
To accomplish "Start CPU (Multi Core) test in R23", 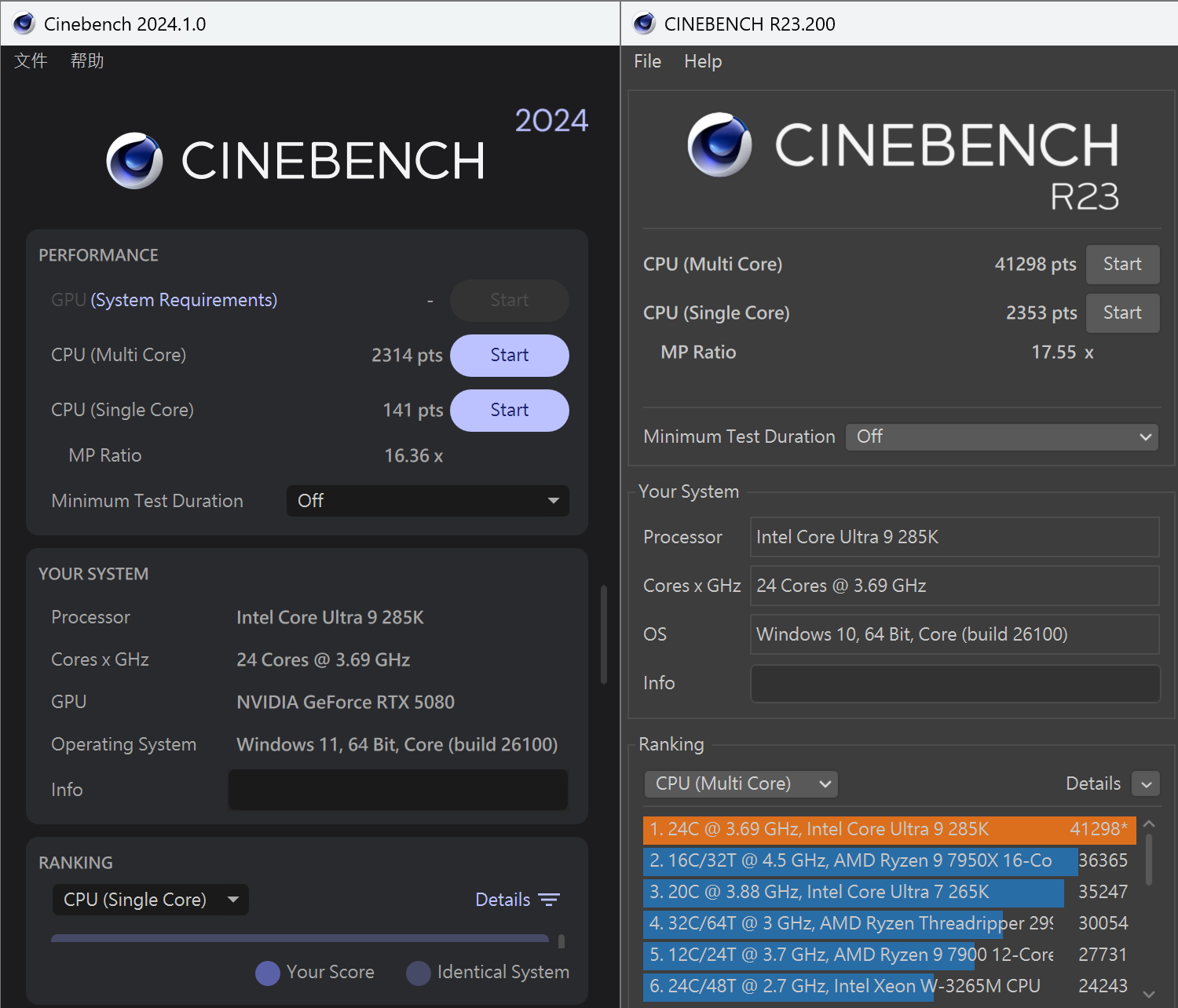I will coord(1122,265).
